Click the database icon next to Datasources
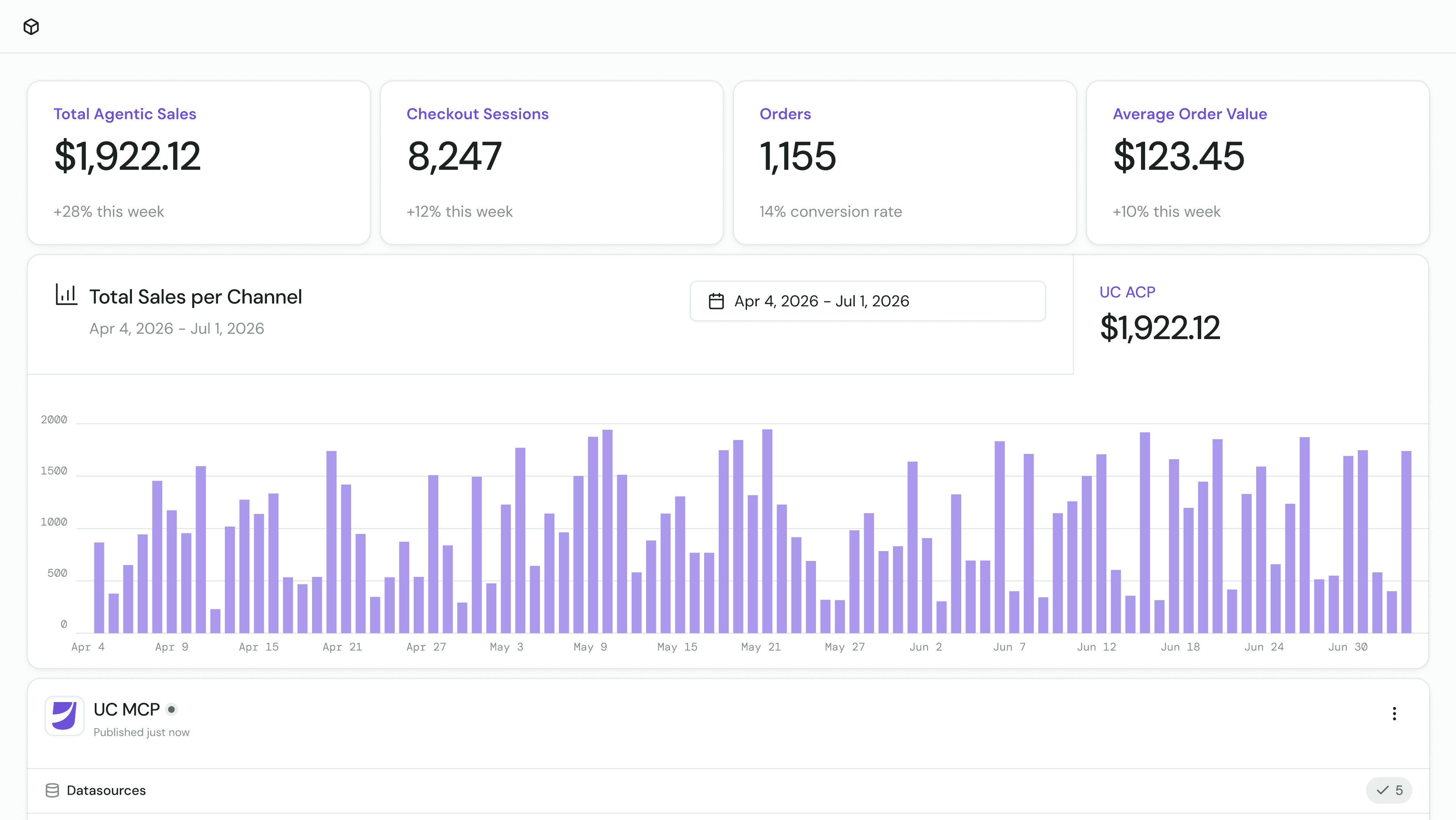The width and height of the screenshot is (1456, 820). (x=52, y=790)
